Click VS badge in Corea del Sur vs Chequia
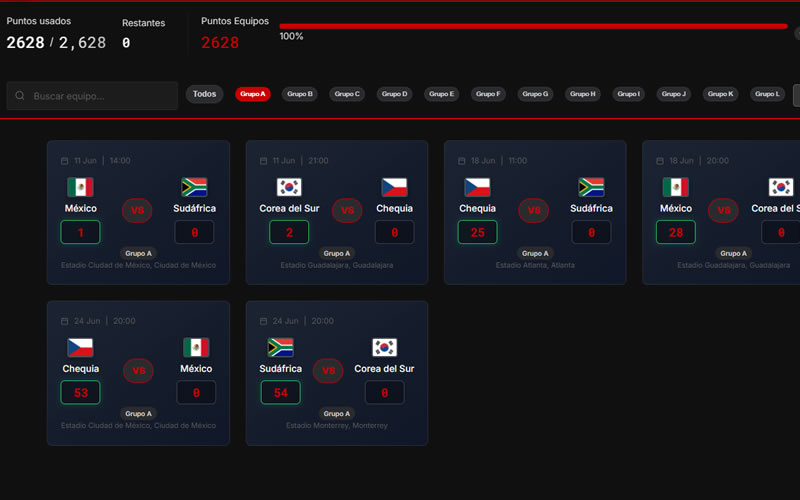The height and width of the screenshot is (500, 800). pos(347,211)
